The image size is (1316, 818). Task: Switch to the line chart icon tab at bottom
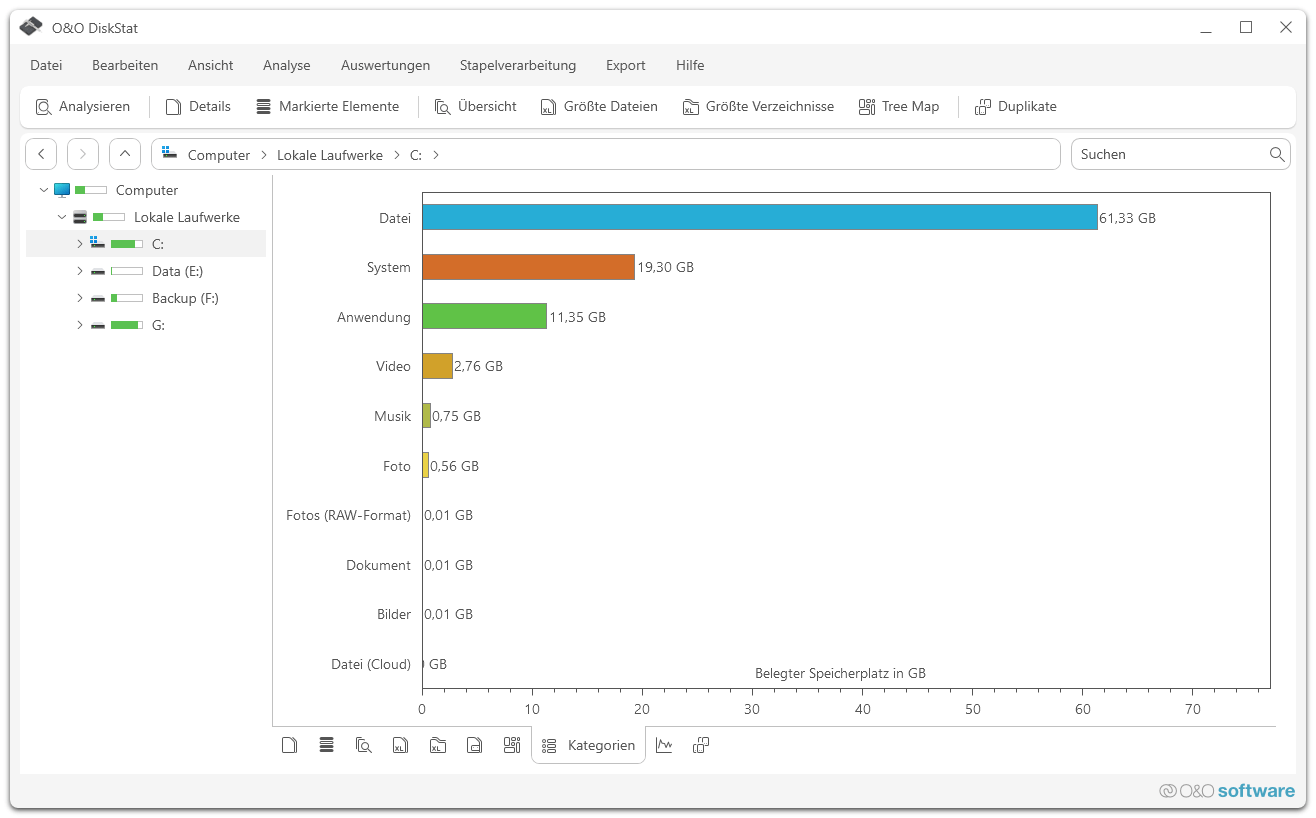pos(664,745)
